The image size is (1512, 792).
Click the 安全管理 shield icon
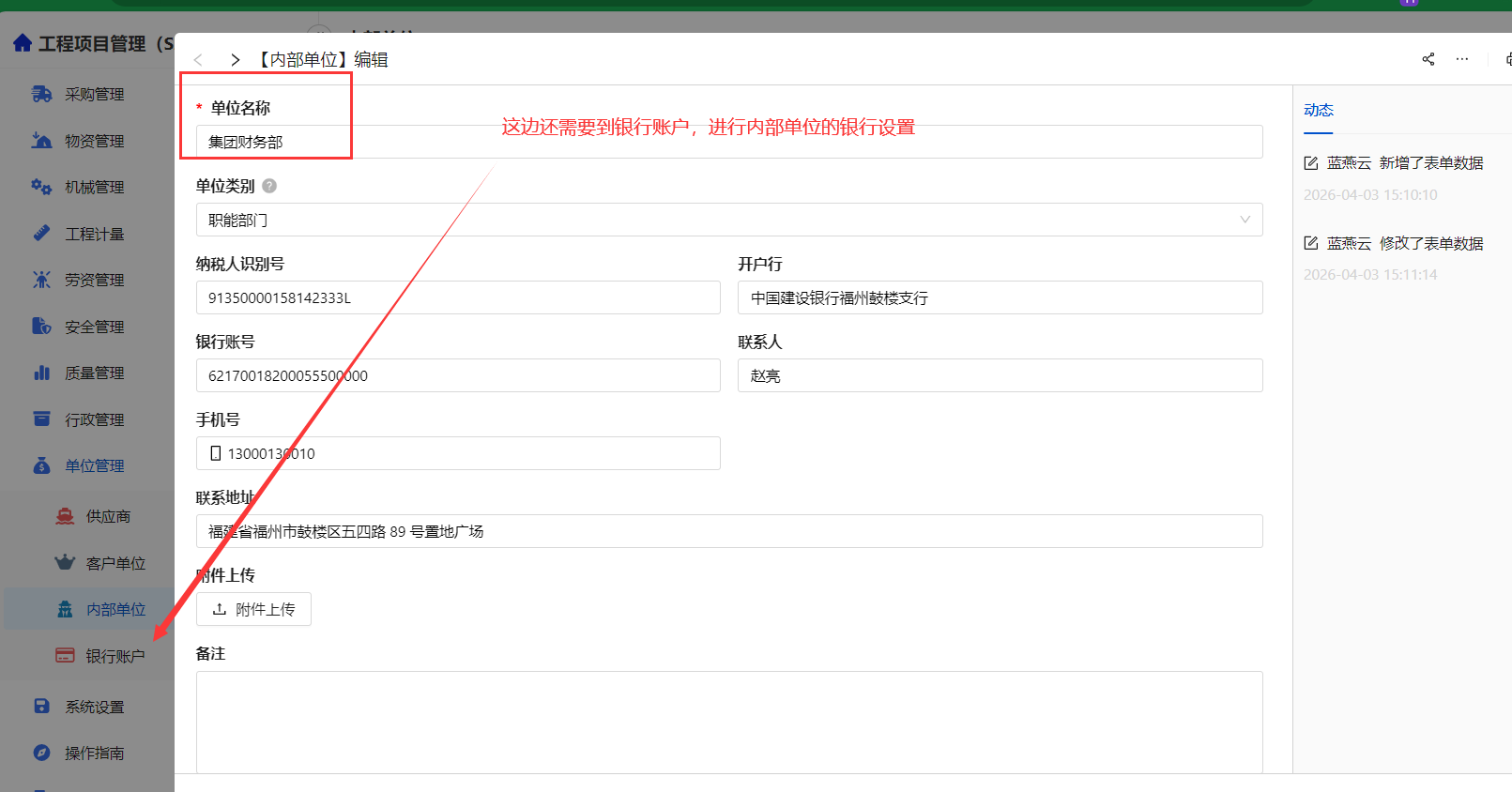pos(41,327)
